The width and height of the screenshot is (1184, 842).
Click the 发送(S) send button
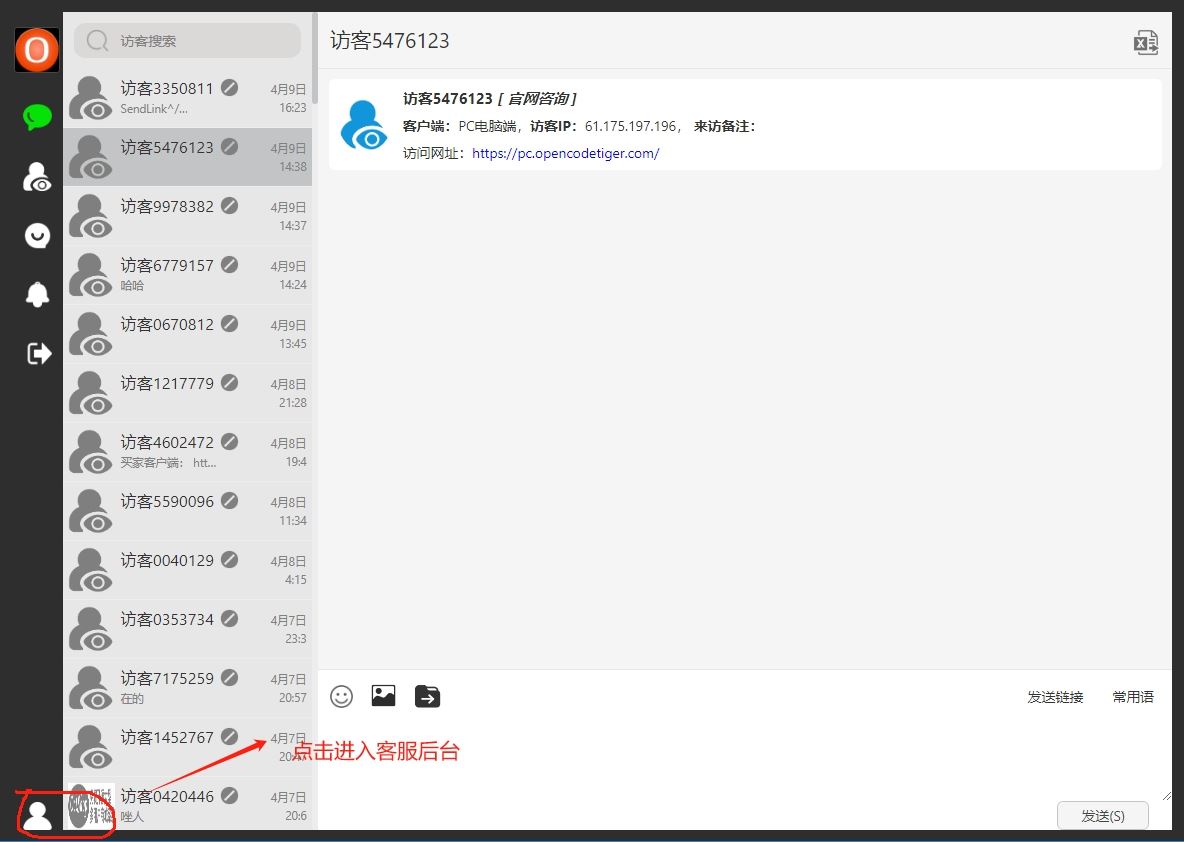(x=1102, y=815)
